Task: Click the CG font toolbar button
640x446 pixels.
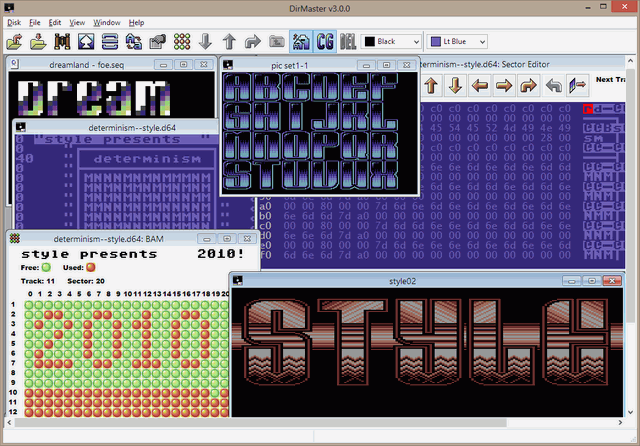Action: click(325, 42)
